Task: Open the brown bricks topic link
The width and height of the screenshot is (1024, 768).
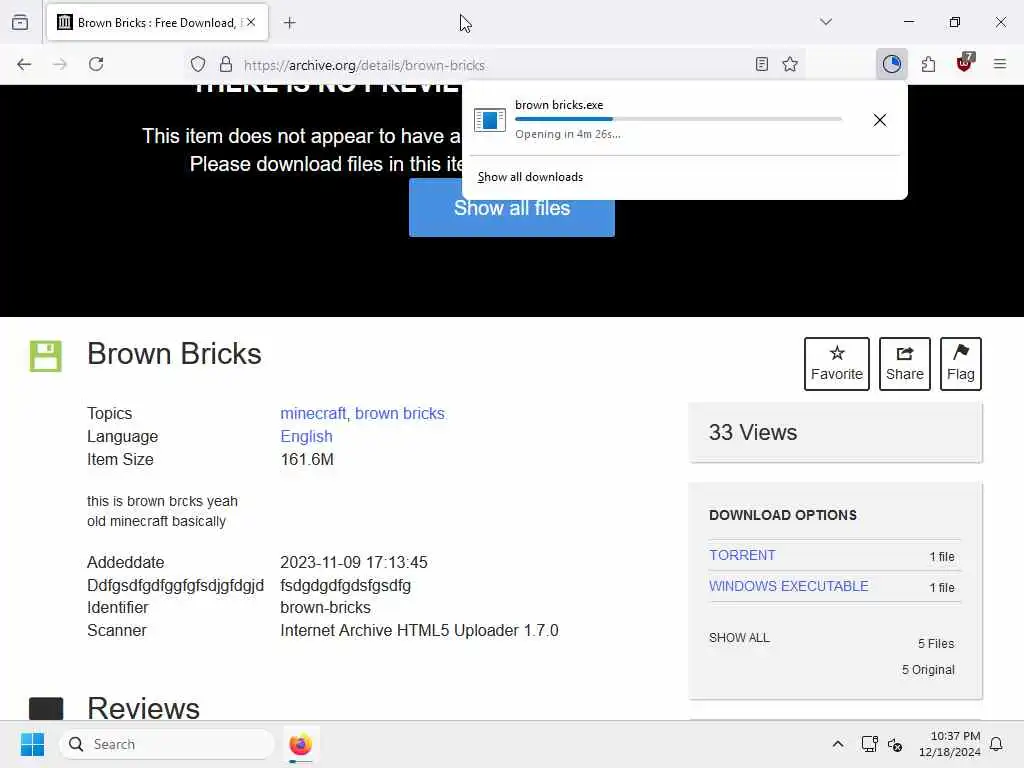Action: 400,413
